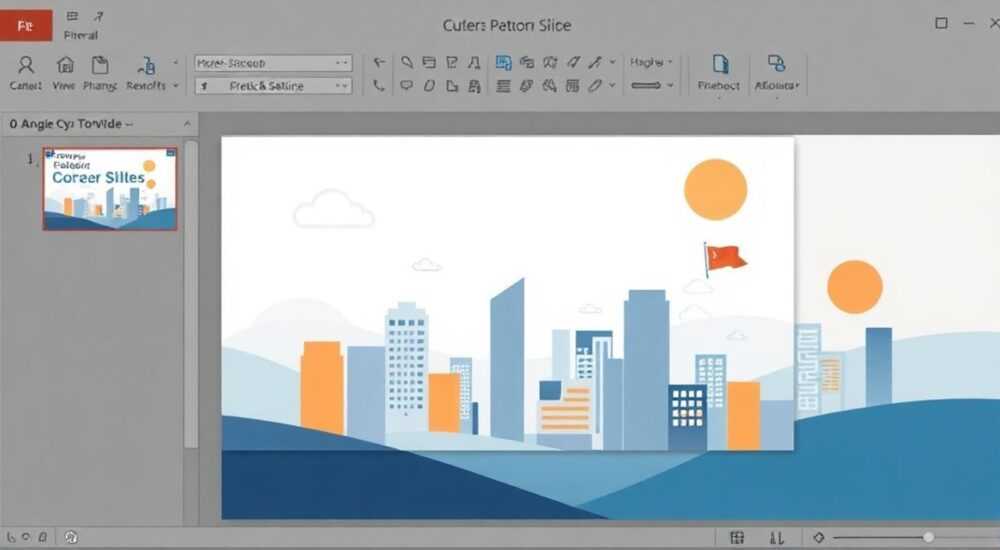Open the Renofts label dropdown arrow

pyautogui.click(x=175, y=86)
